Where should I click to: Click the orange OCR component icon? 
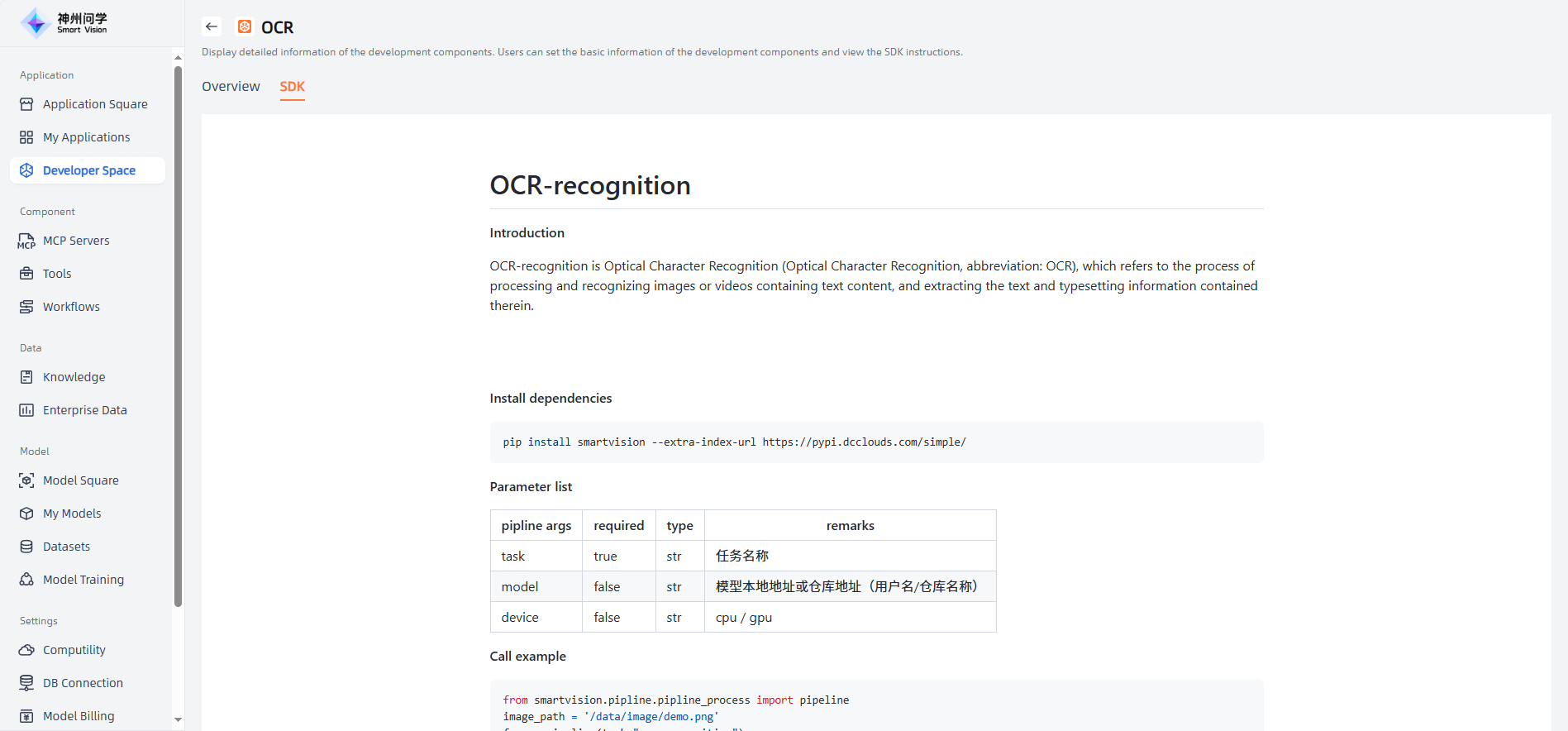coord(245,27)
